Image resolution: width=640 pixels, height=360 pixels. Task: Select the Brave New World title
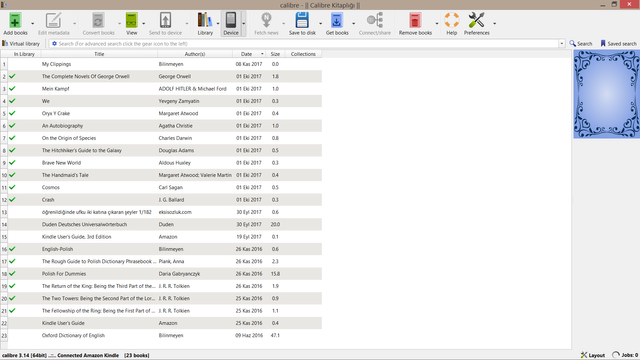[61, 162]
